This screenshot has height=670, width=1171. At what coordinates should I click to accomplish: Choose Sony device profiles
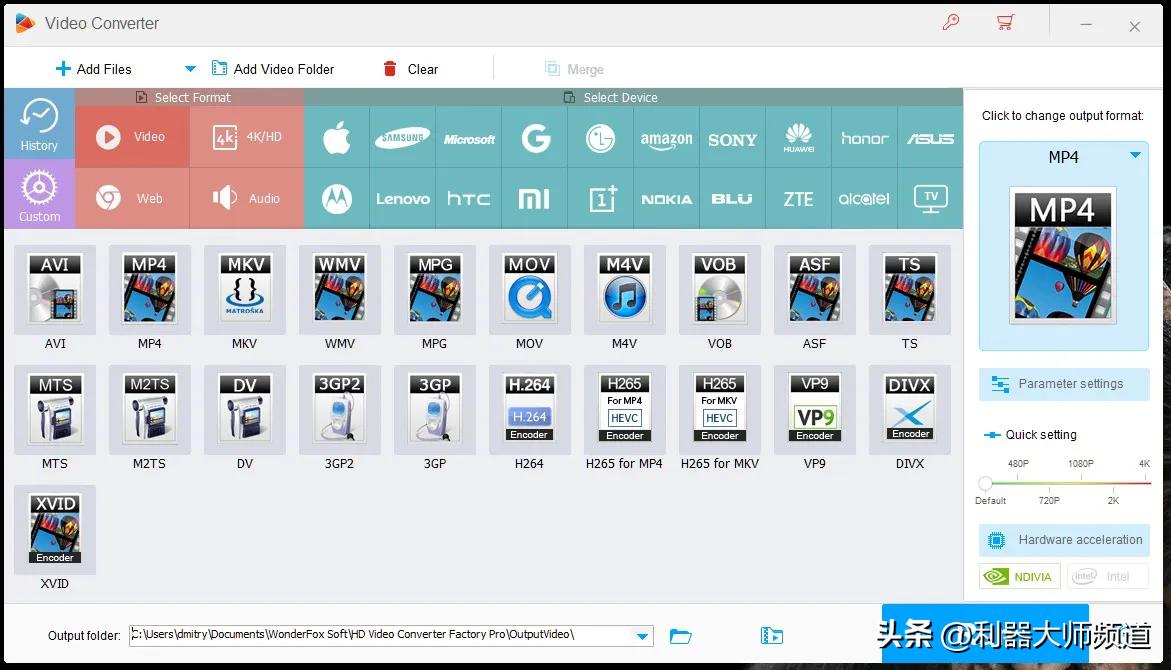[x=733, y=137]
